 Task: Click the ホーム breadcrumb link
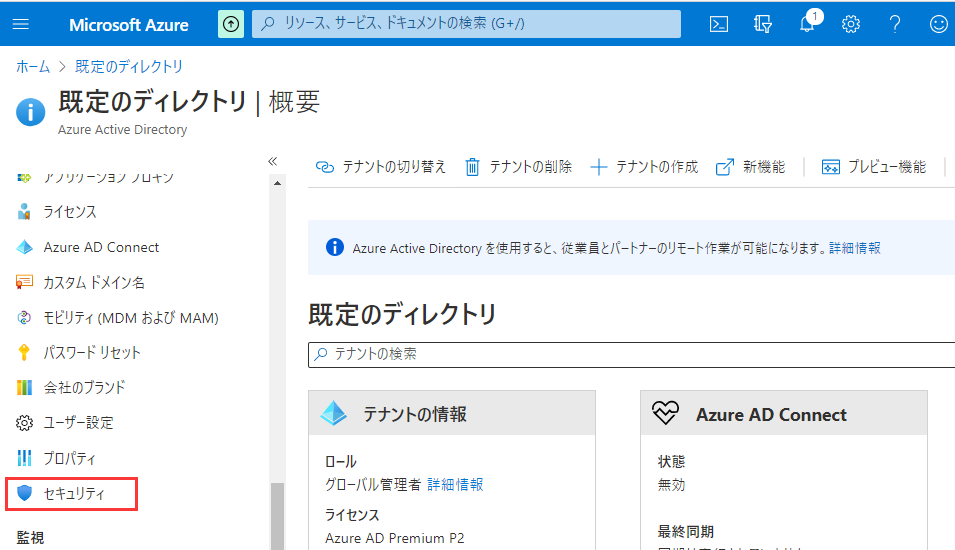click(x=33, y=66)
